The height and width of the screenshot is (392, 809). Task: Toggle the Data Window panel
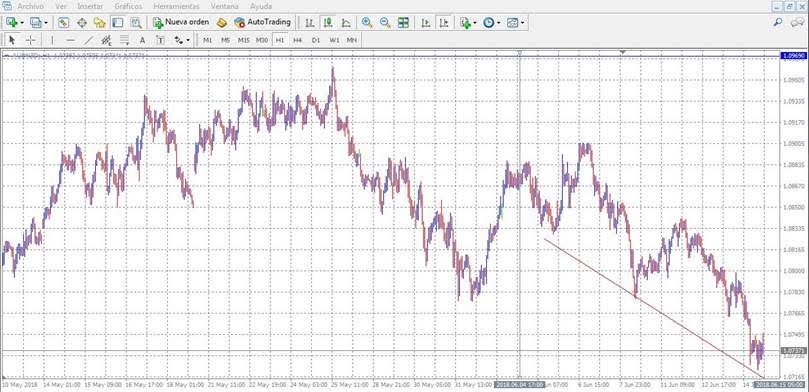click(x=82, y=23)
